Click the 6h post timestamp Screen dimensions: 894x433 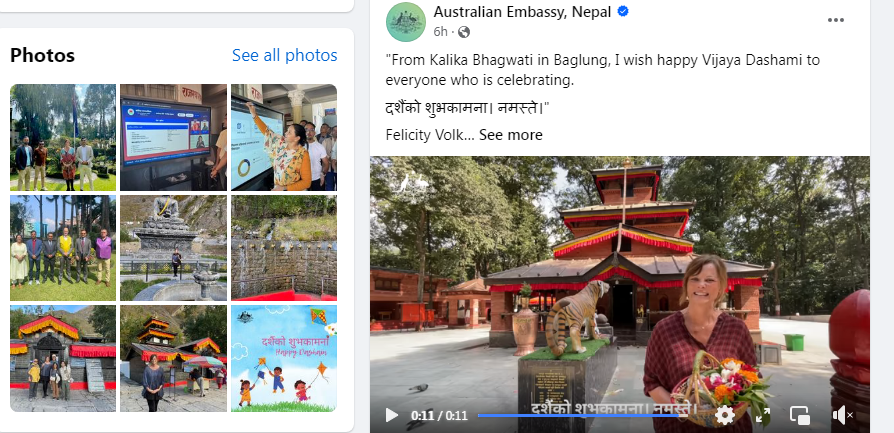click(x=441, y=32)
